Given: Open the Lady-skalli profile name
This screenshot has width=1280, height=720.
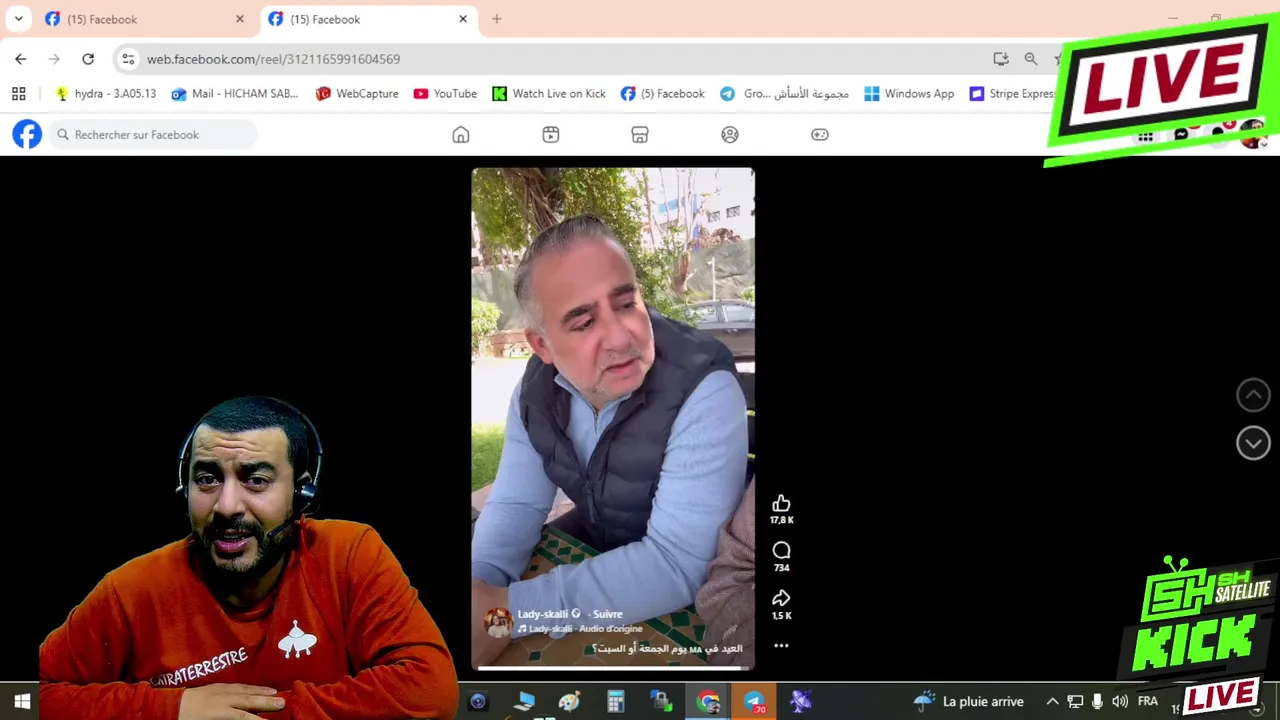Looking at the screenshot, I should tap(542, 614).
